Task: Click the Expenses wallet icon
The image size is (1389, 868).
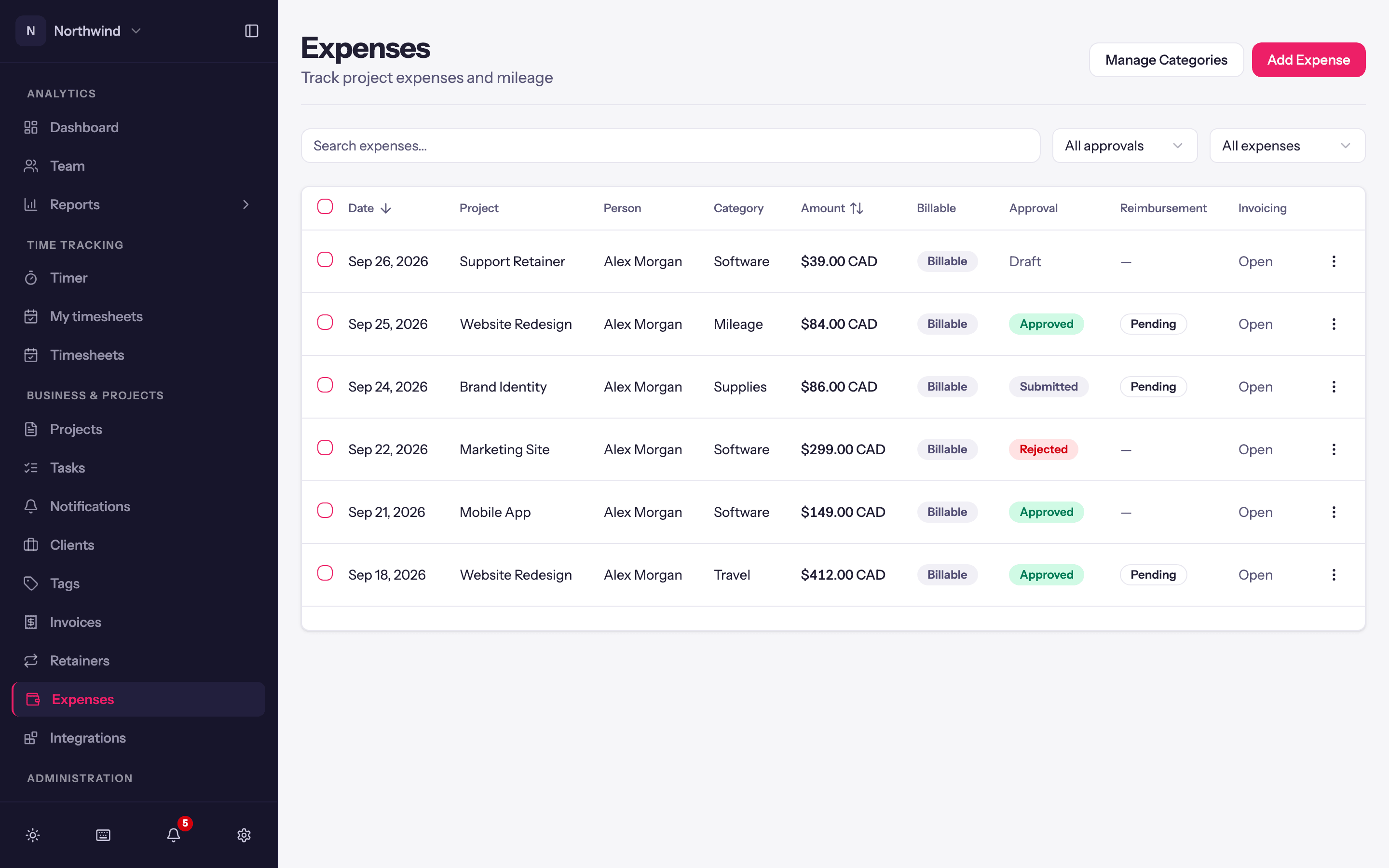Action: coord(33,699)
